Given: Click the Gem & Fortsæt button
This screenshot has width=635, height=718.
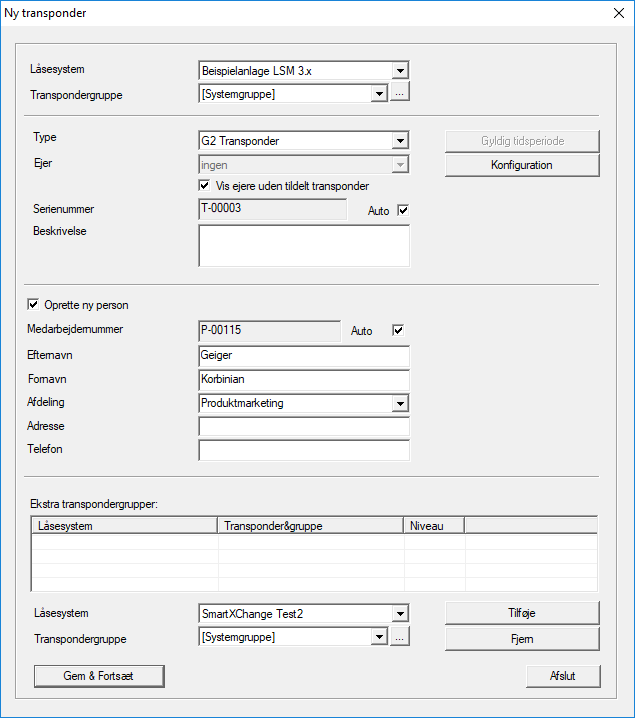Looking at the screenshot, I should tap(99, 676).
